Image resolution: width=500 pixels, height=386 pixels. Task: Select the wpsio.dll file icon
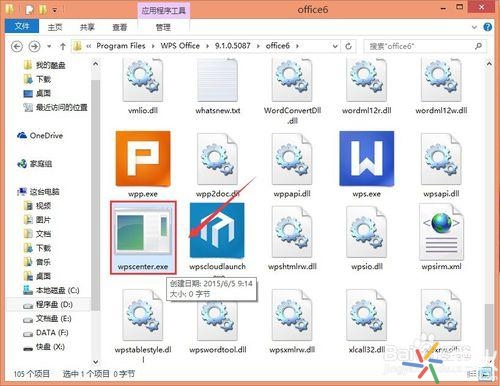367,232
